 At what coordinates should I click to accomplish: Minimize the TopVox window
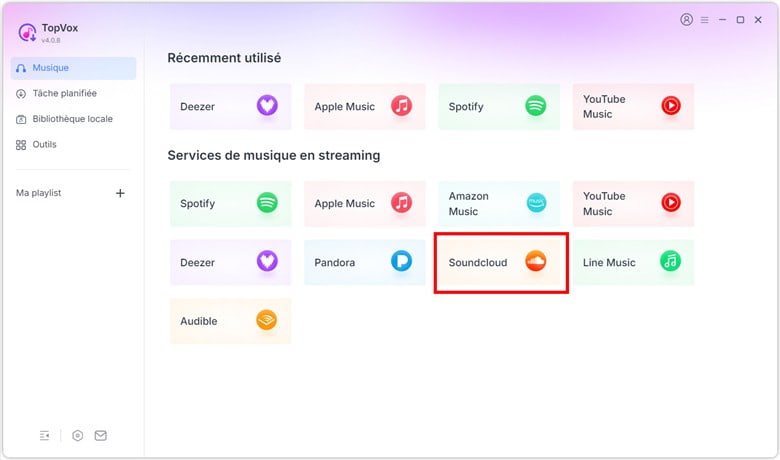[722, 20]
